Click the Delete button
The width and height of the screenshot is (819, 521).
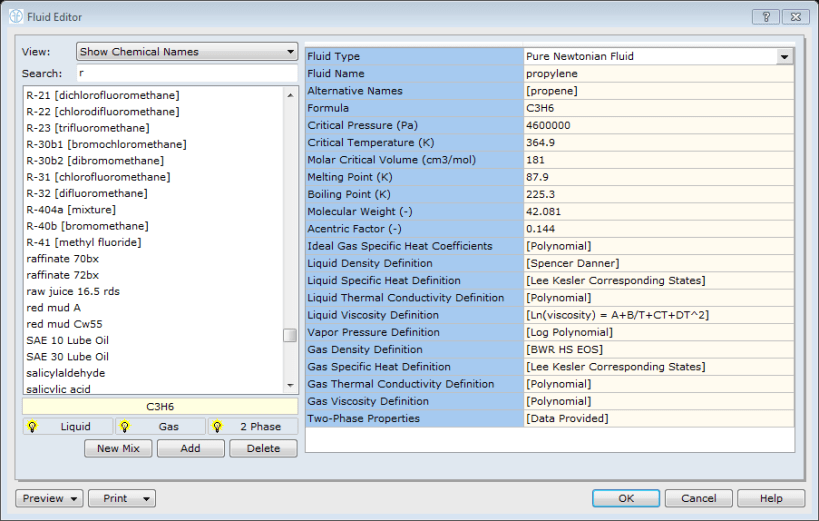[x=263, y=448]
